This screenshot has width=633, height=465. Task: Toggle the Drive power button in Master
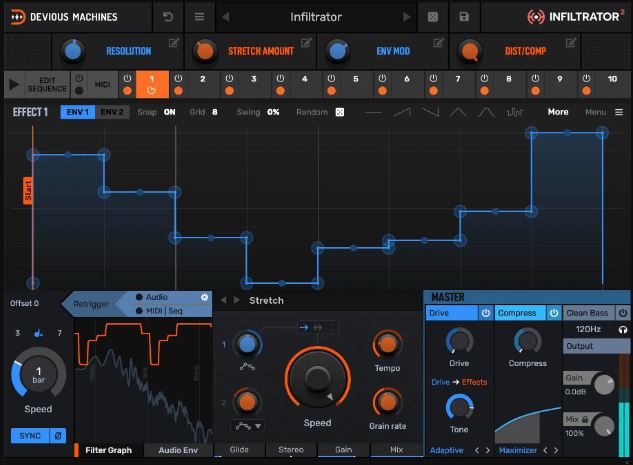486,313
